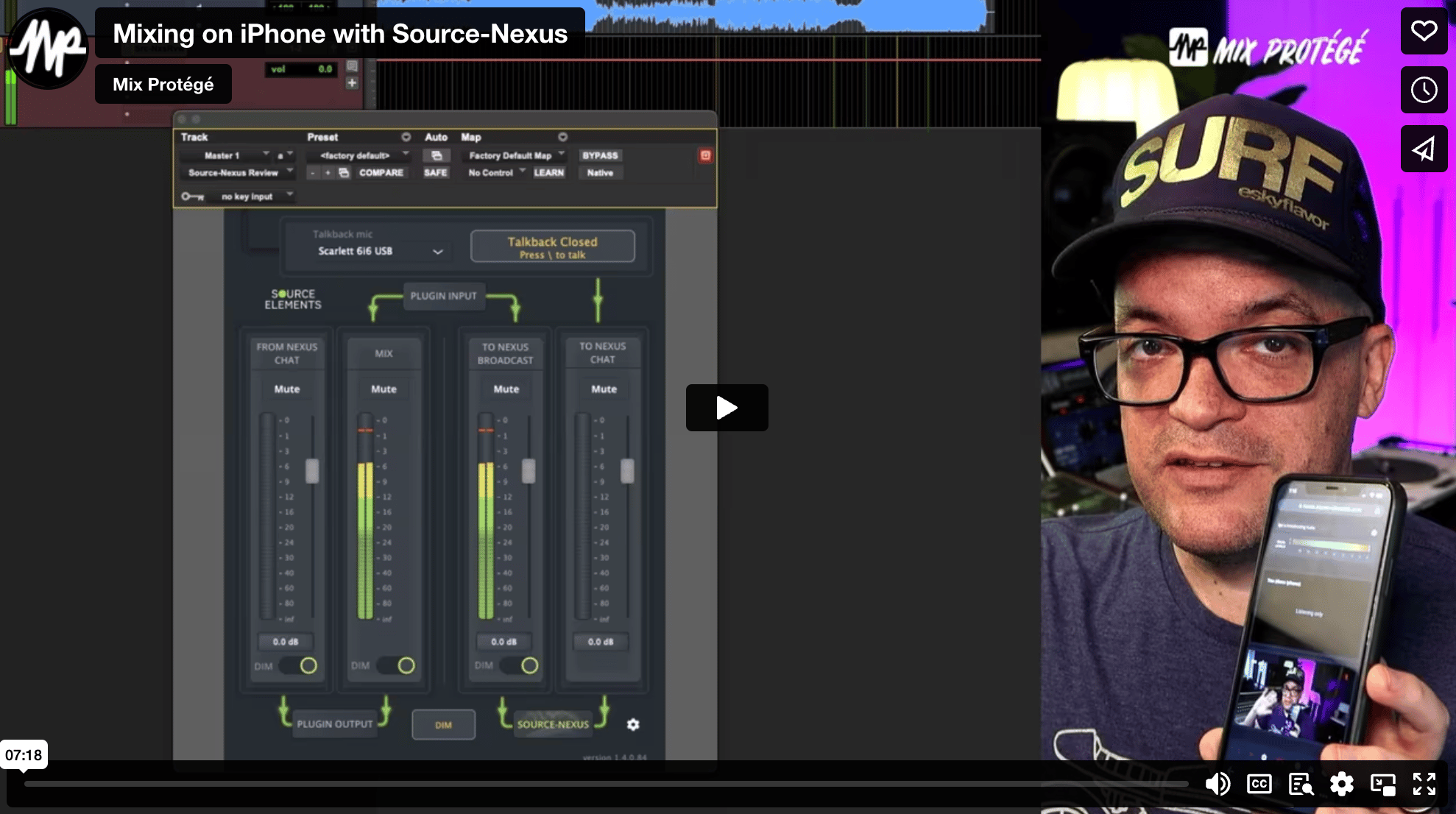Mute audio with the speaker volume icon

(1218, 784)
